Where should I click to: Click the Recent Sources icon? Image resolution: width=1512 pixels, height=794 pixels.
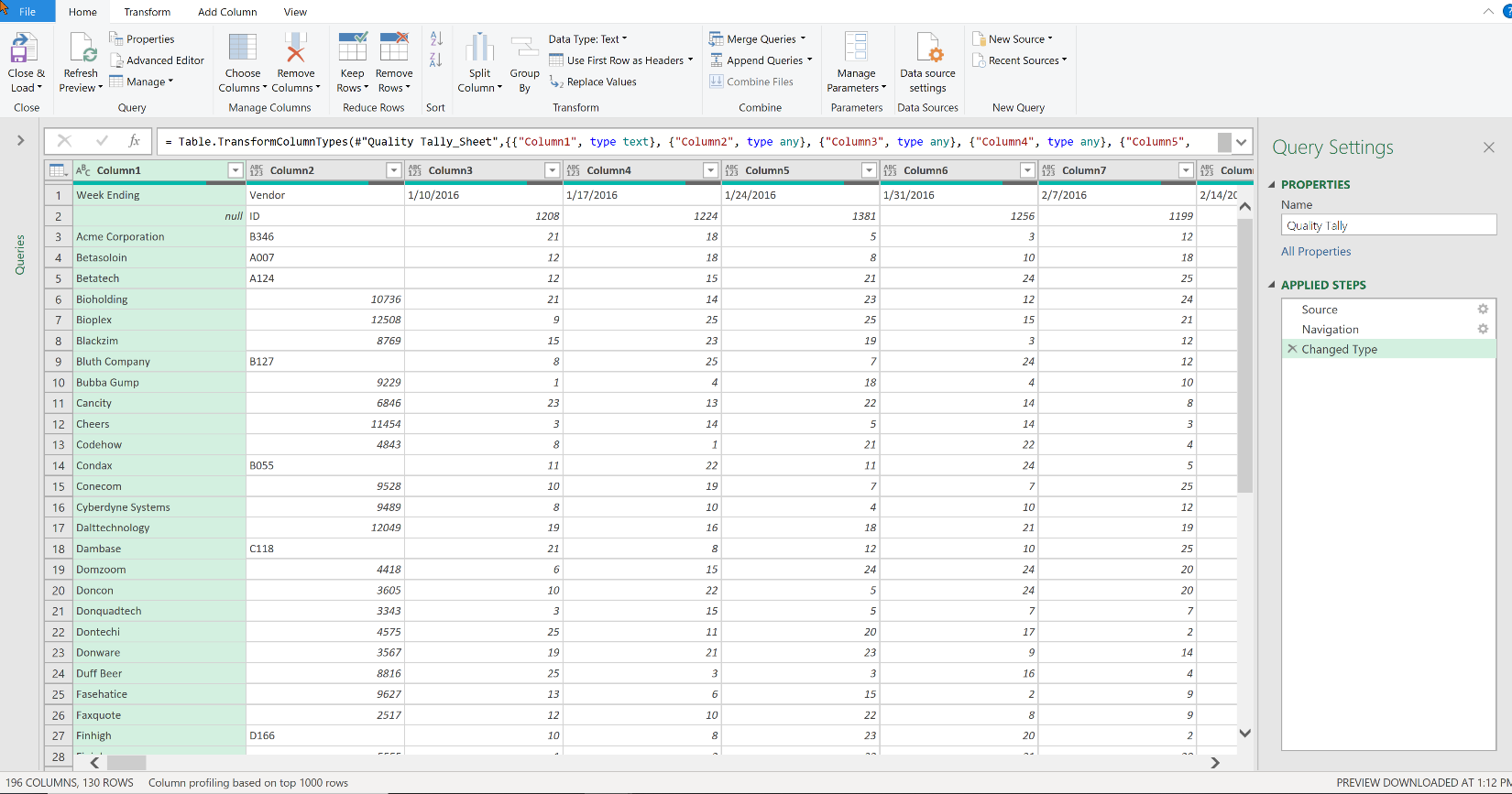coord(979,60)
